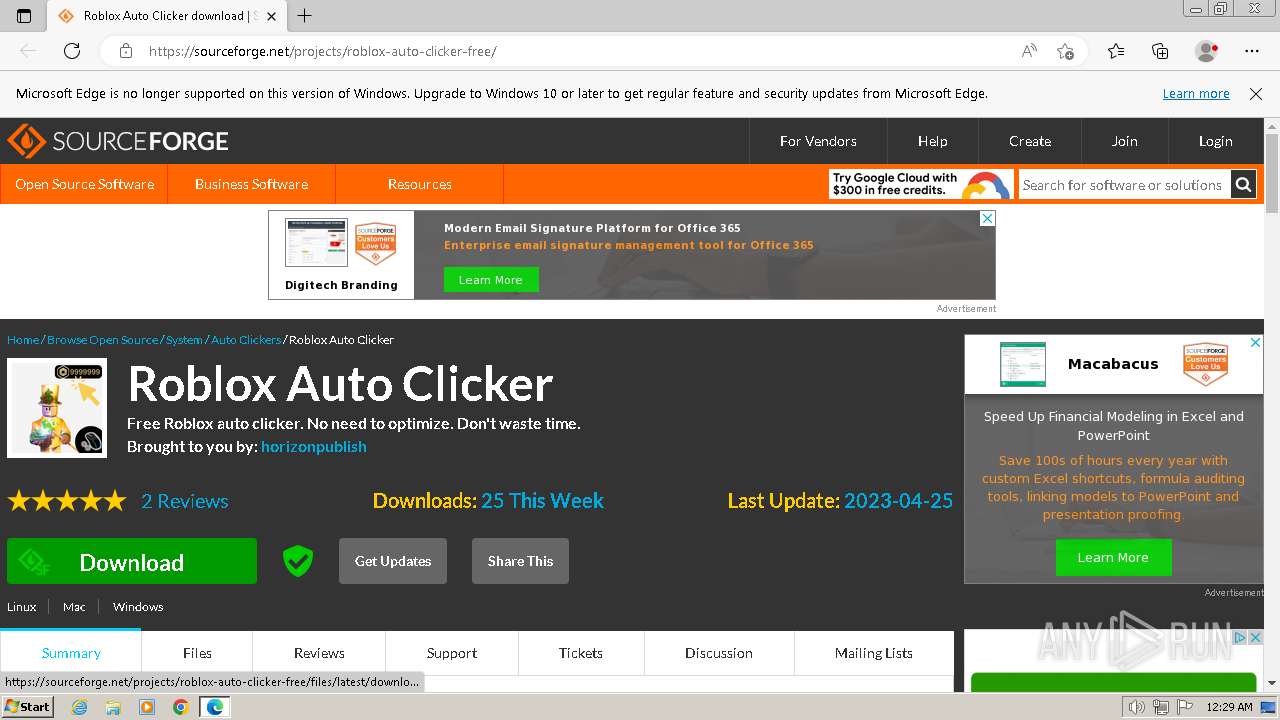Go to Home in the breadcrumb
This screenshot has height=720, width=1280.
click(x=23, y=340)
